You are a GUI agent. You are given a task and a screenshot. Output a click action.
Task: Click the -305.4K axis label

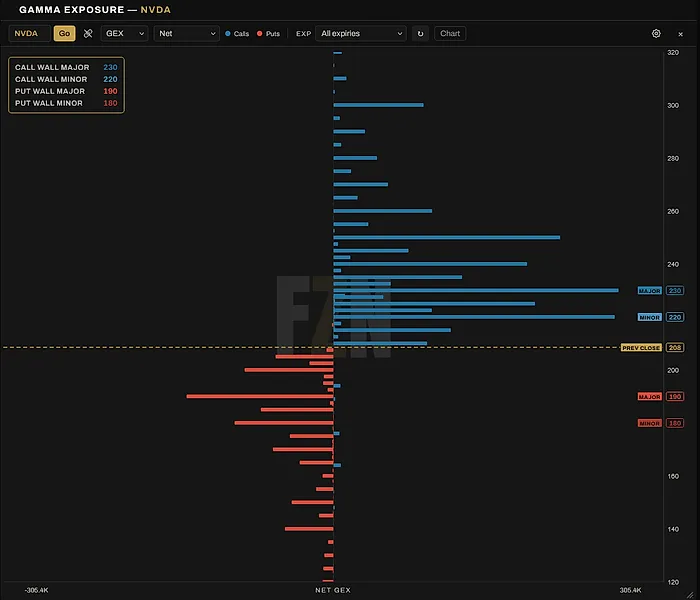pos(36,590)
